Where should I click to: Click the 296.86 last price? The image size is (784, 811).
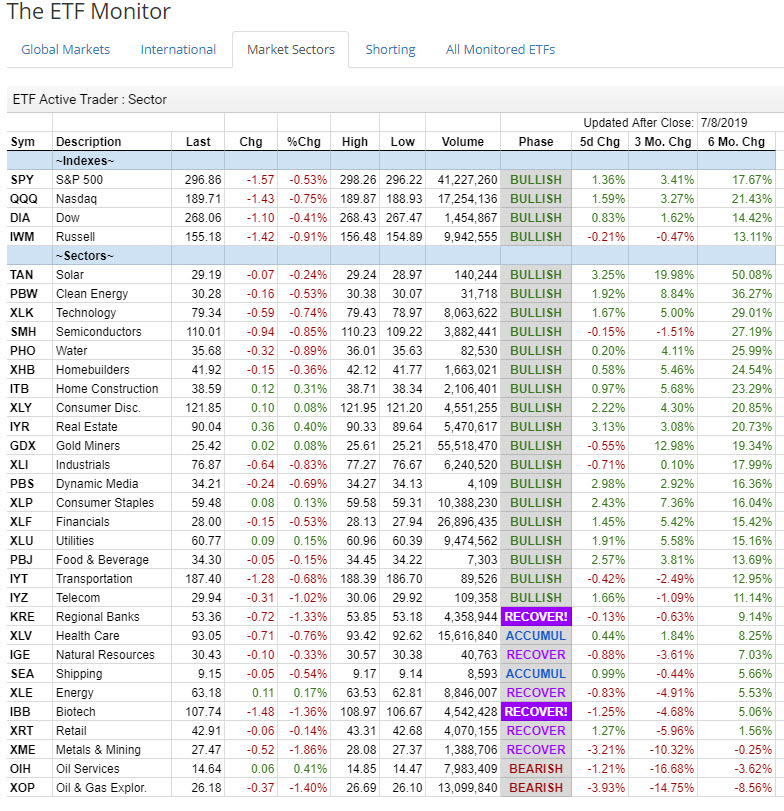[x=203, y=180]
